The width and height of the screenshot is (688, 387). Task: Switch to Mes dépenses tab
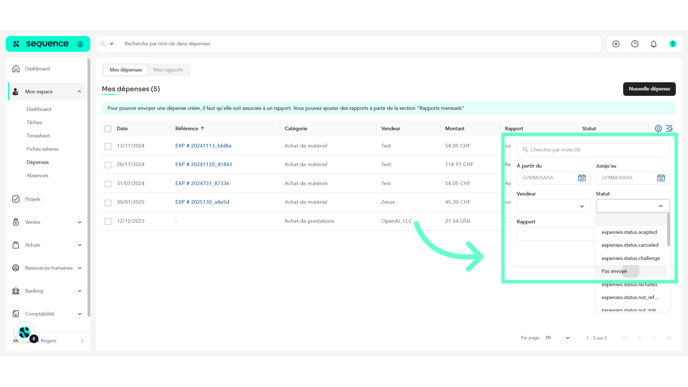[125, 70]
